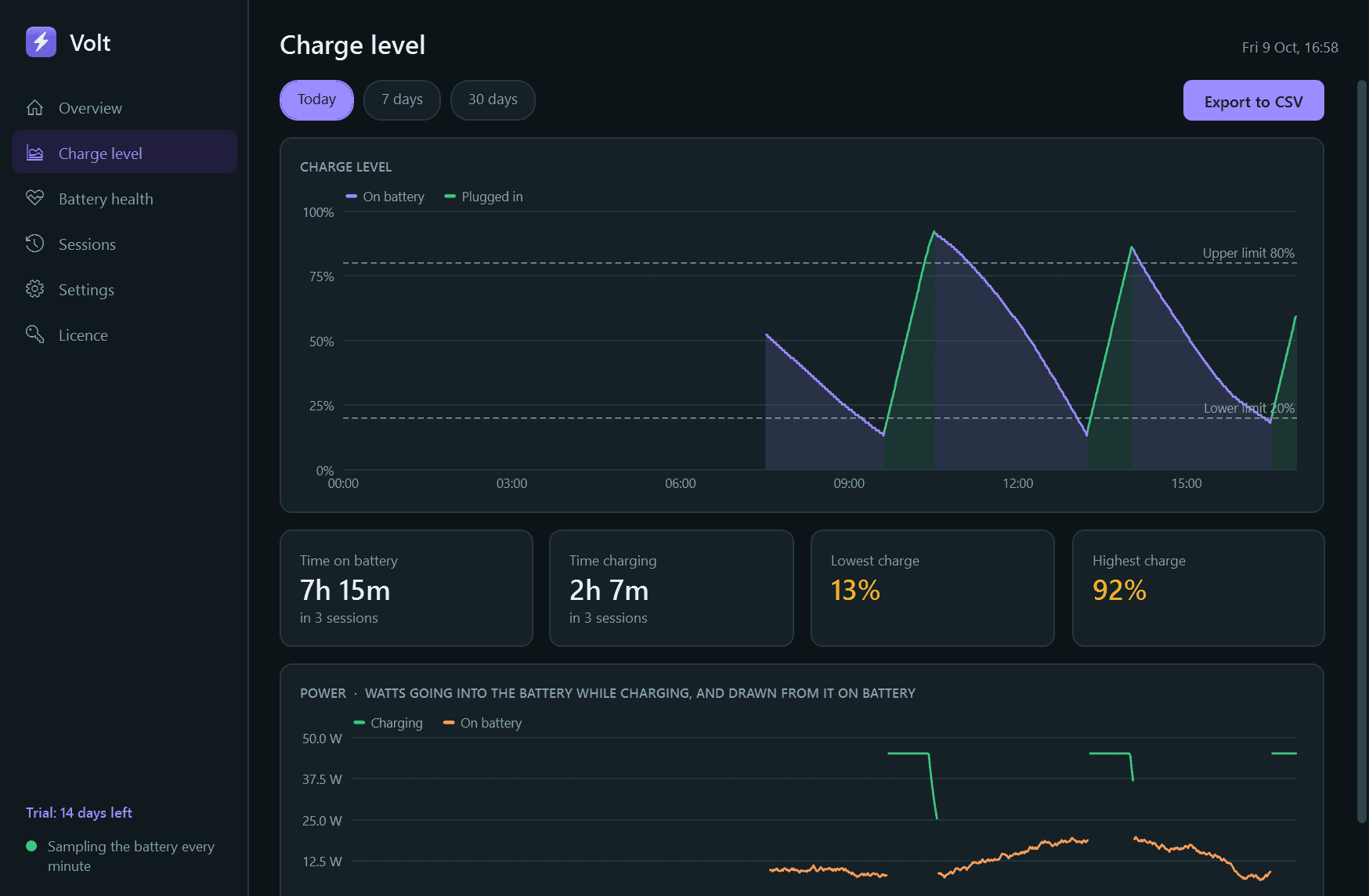Click the page vertical scrollbar
The height and width of the screenshot is (896, 1369).
[x=1362, y=450]
